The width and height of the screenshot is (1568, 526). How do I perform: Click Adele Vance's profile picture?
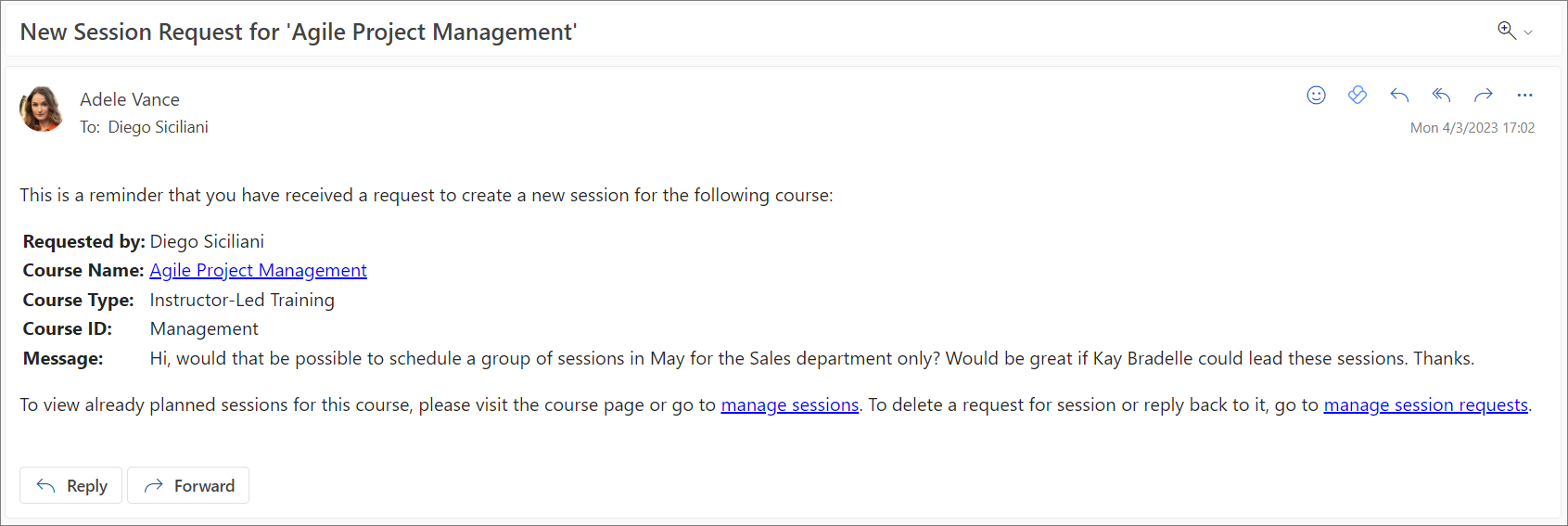[x=41, y=109]
